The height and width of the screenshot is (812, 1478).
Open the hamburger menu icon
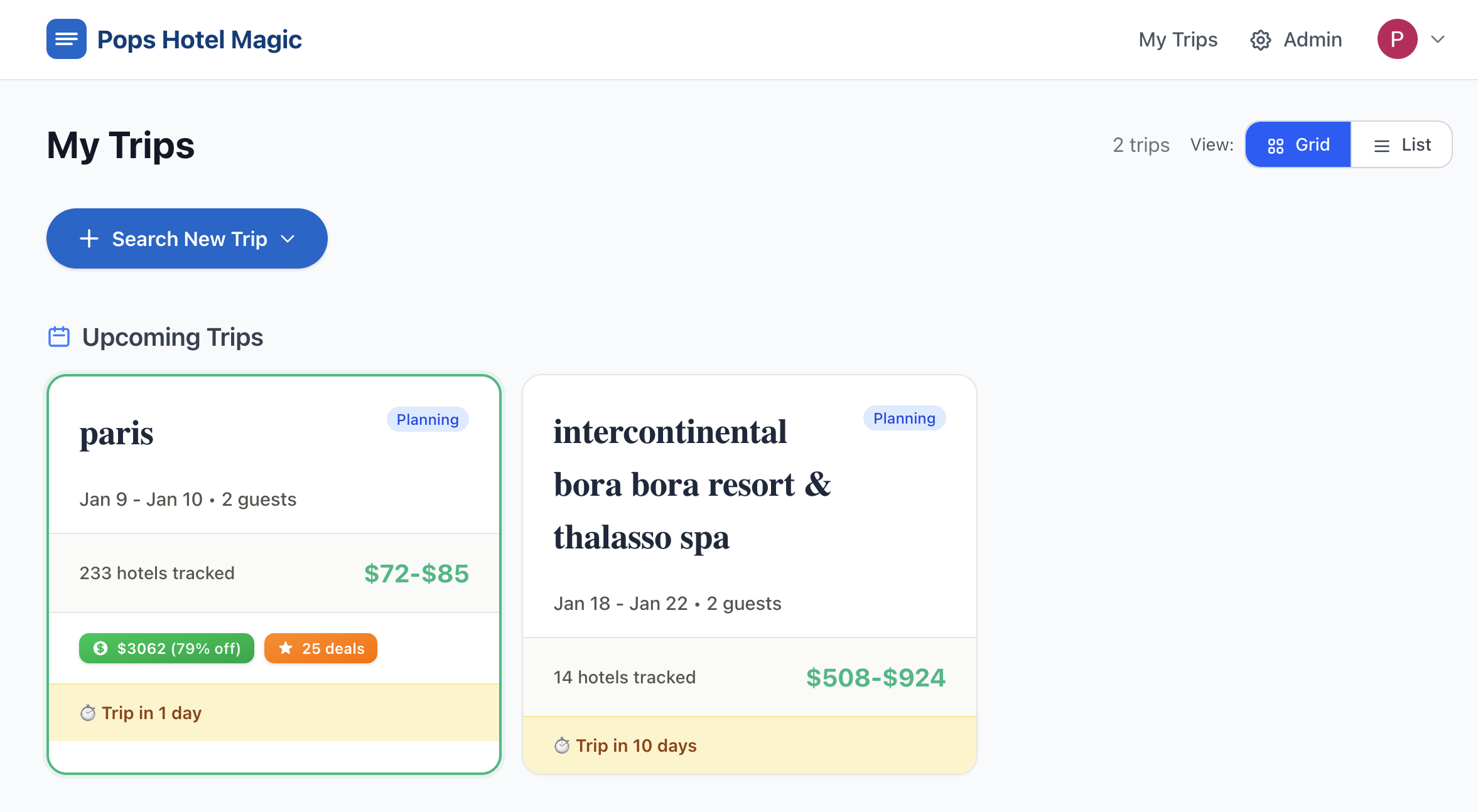[65, 39]
